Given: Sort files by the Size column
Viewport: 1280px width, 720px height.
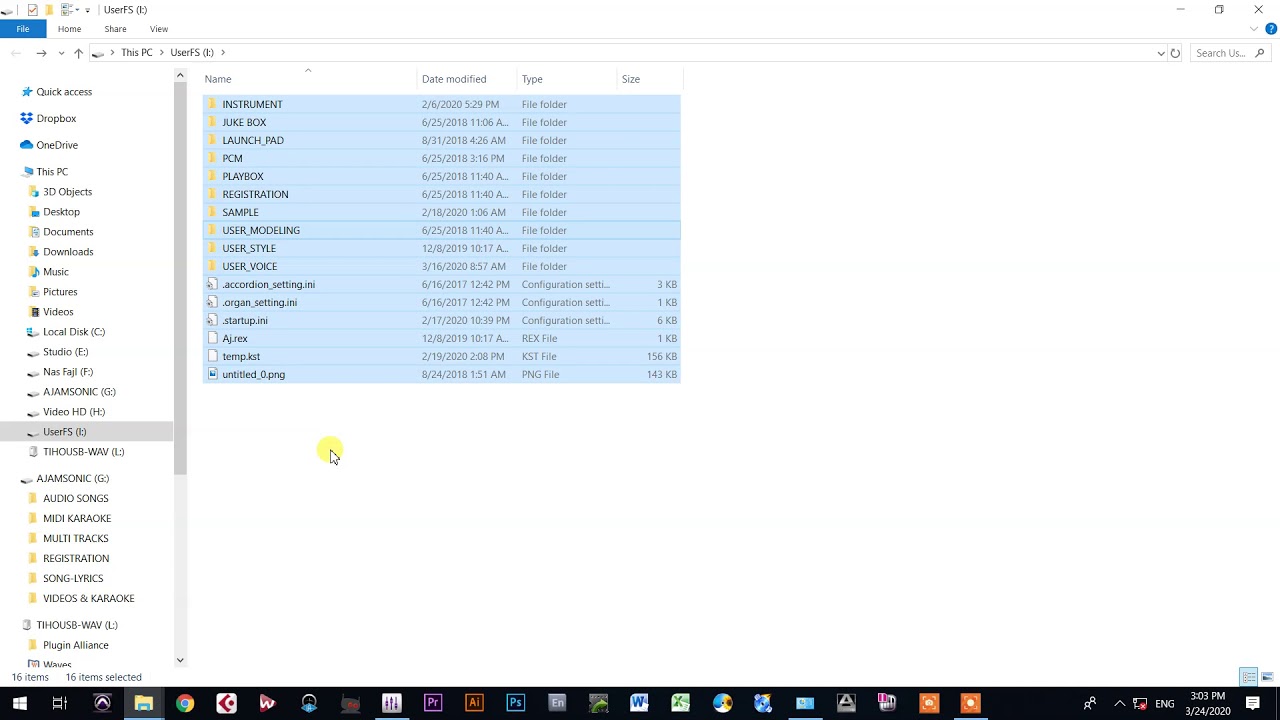Looking at the screenshot, I should 649,79.
